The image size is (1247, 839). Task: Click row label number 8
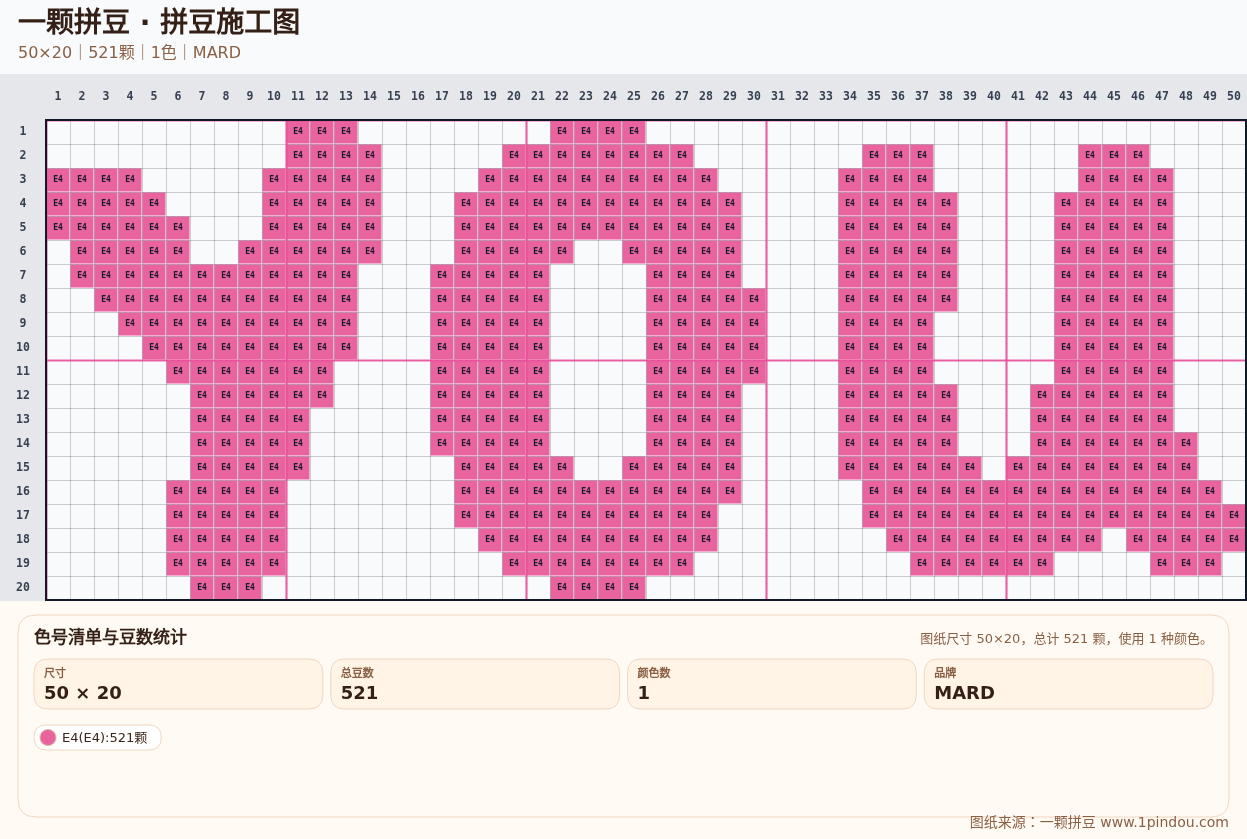[23, 299]
